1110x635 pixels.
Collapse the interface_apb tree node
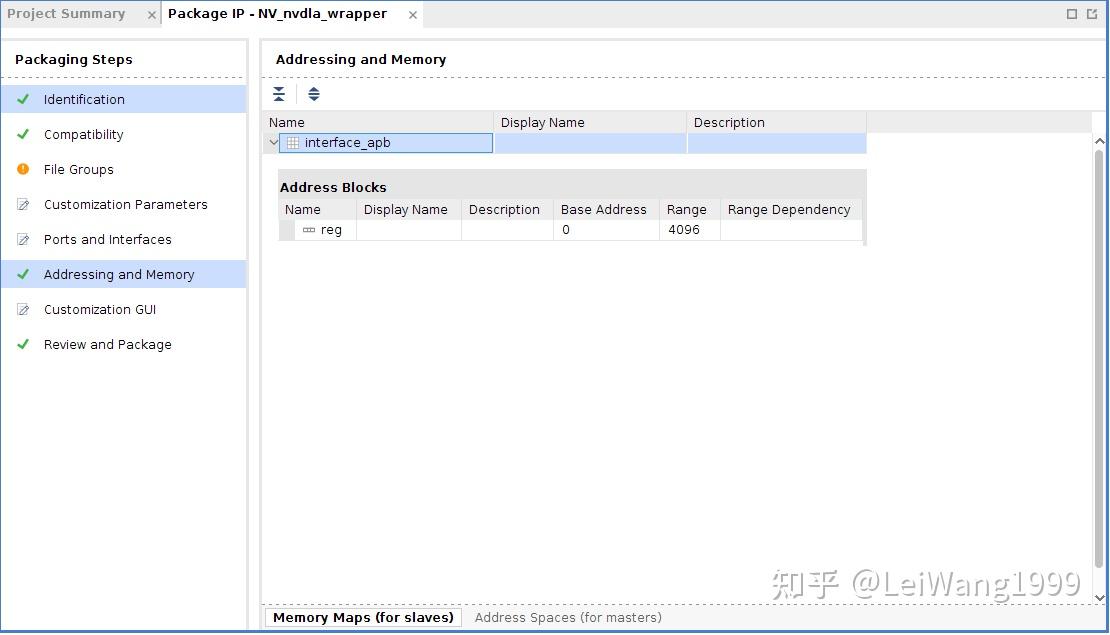click(x=272, y=142)
